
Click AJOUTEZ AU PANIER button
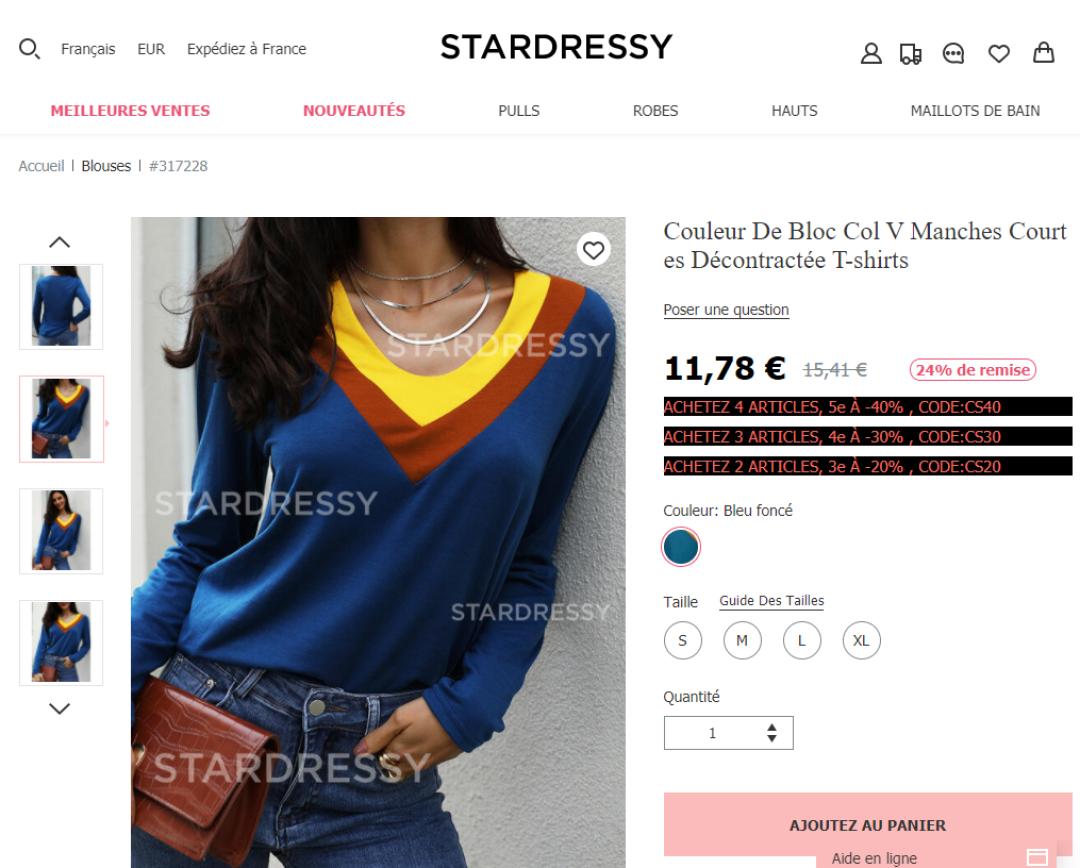click(868, 825)
